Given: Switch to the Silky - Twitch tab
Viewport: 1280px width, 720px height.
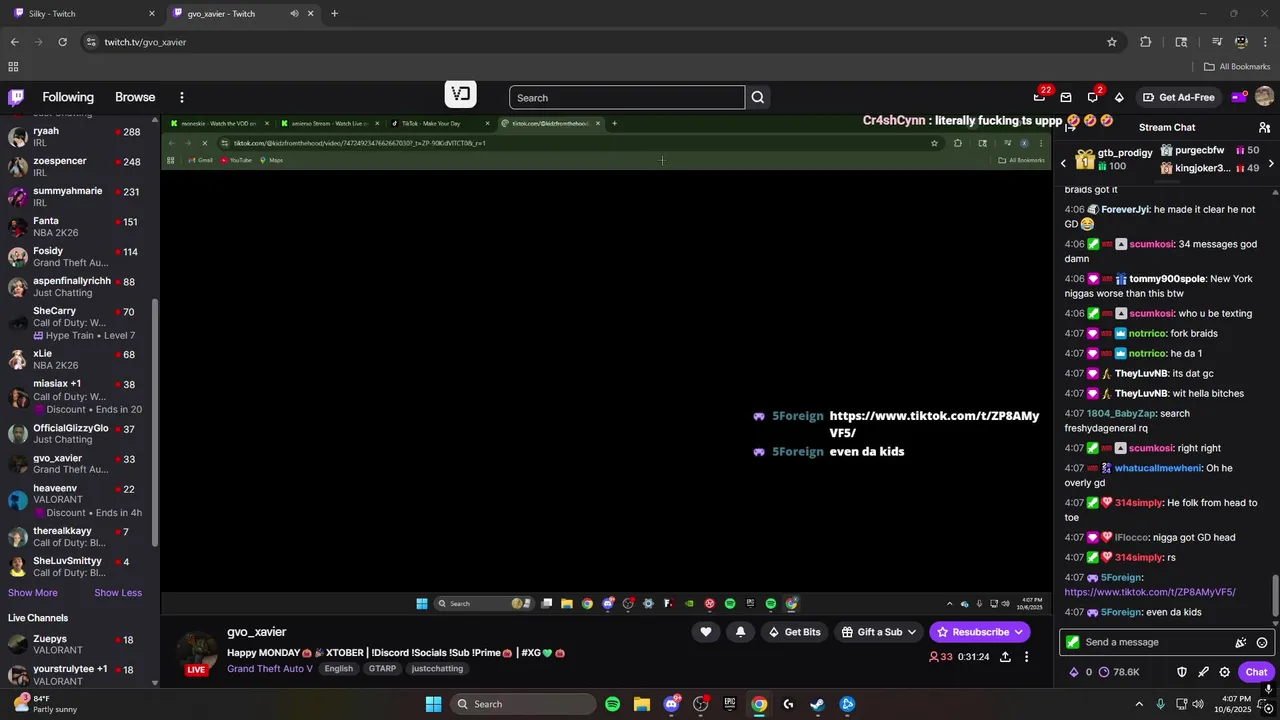Looking at the screenshot, I should [x=84, y=14].
